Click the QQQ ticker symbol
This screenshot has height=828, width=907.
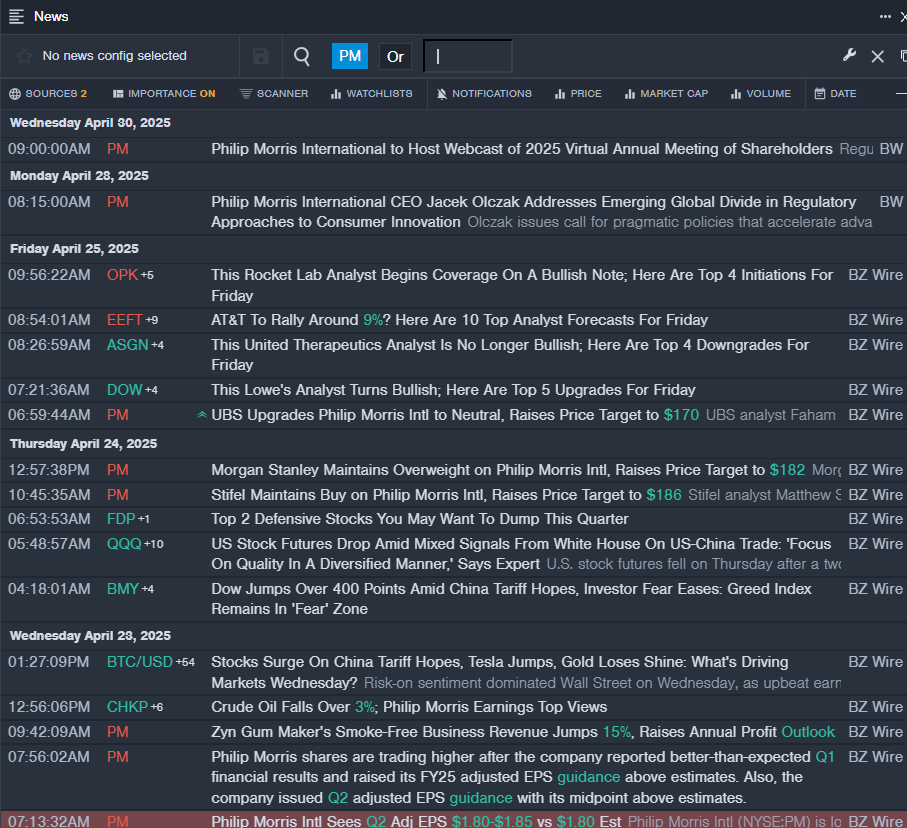tap(124, 544)
